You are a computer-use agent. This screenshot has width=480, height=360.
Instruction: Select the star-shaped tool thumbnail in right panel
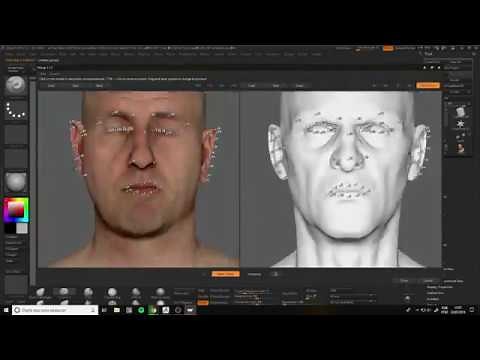pyautogui.click(x=460, y=124)
